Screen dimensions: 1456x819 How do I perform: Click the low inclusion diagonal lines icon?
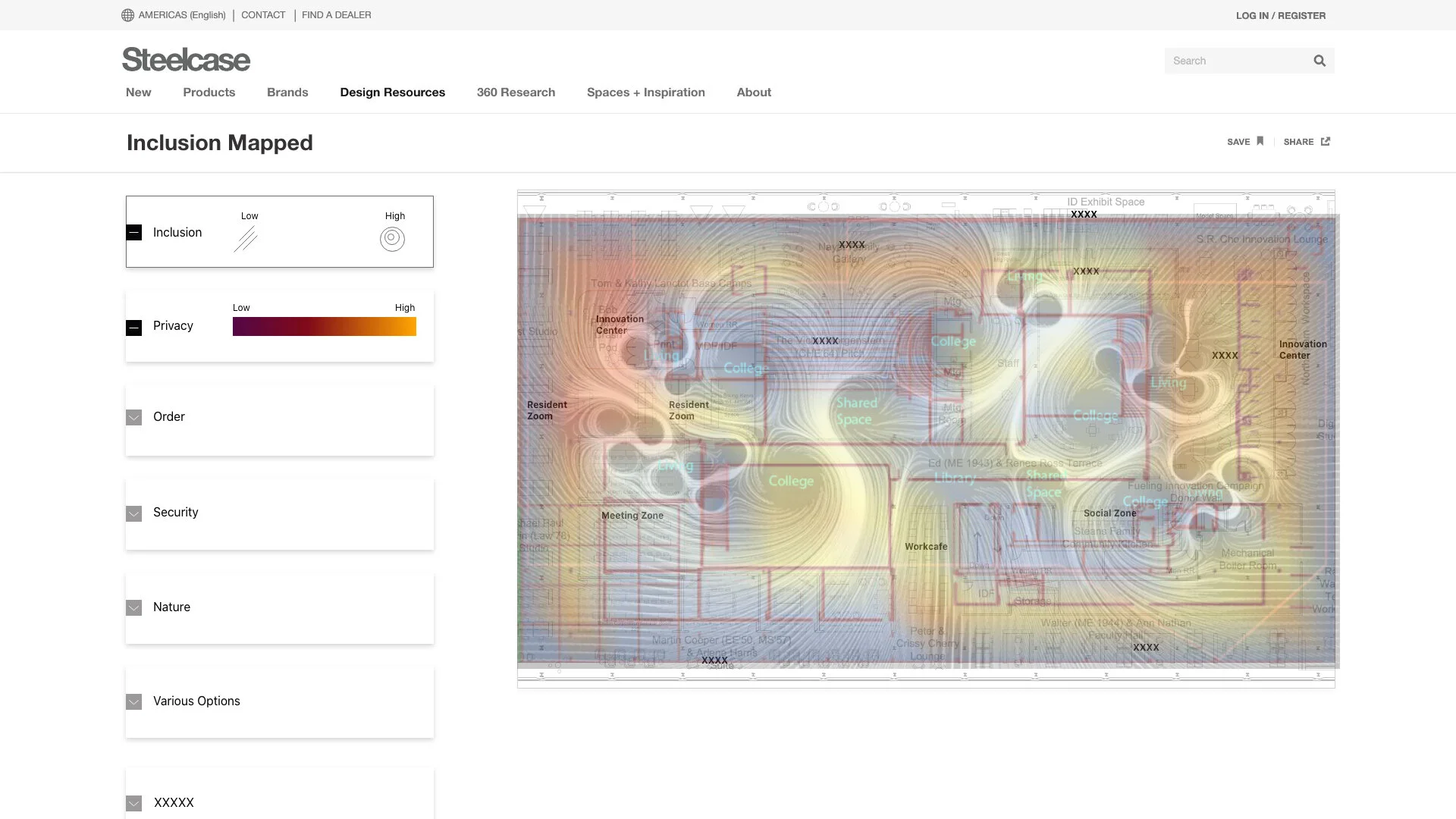coord(246,239)
